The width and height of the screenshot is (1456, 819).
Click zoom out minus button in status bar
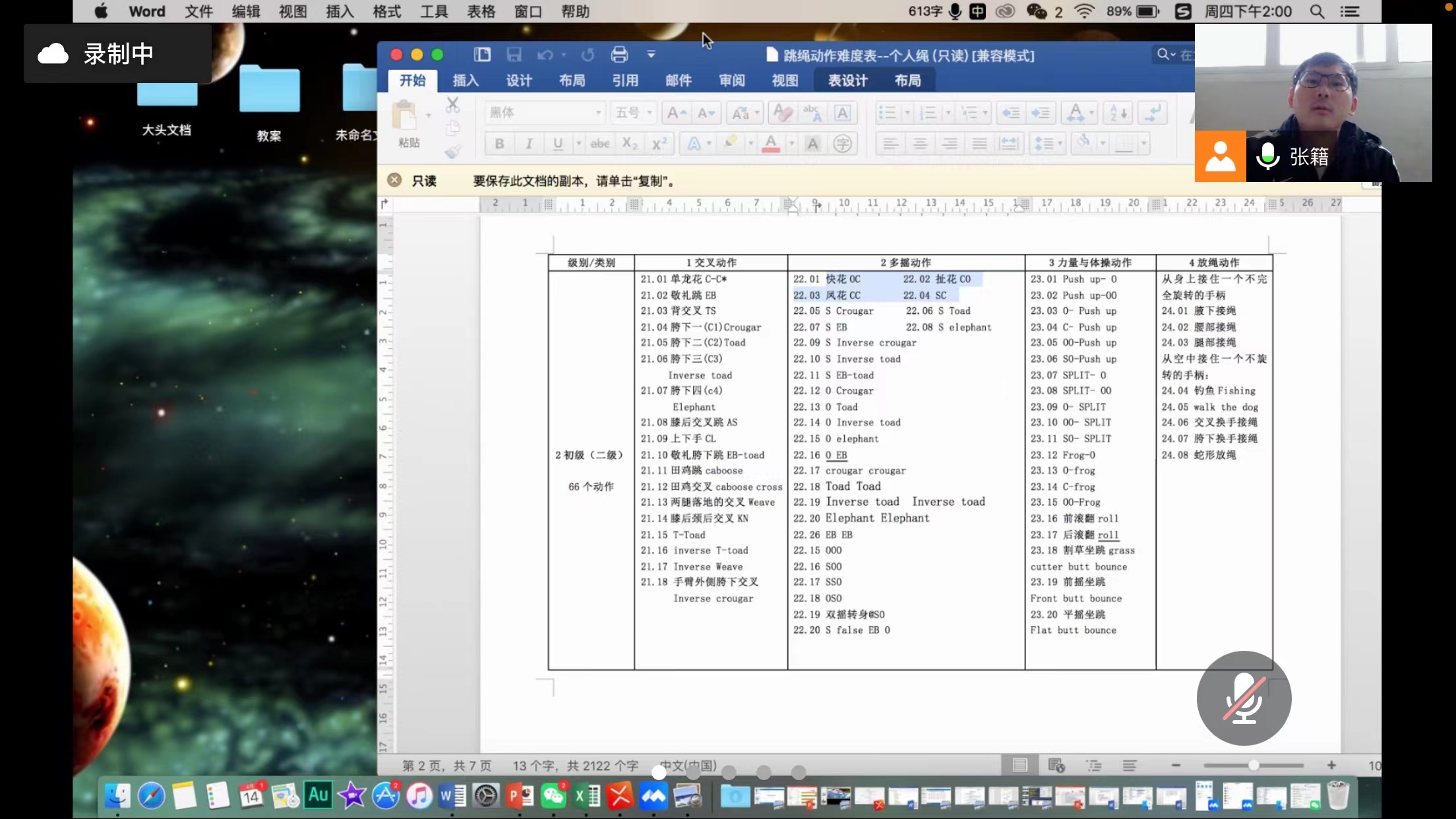(1175, 766)
